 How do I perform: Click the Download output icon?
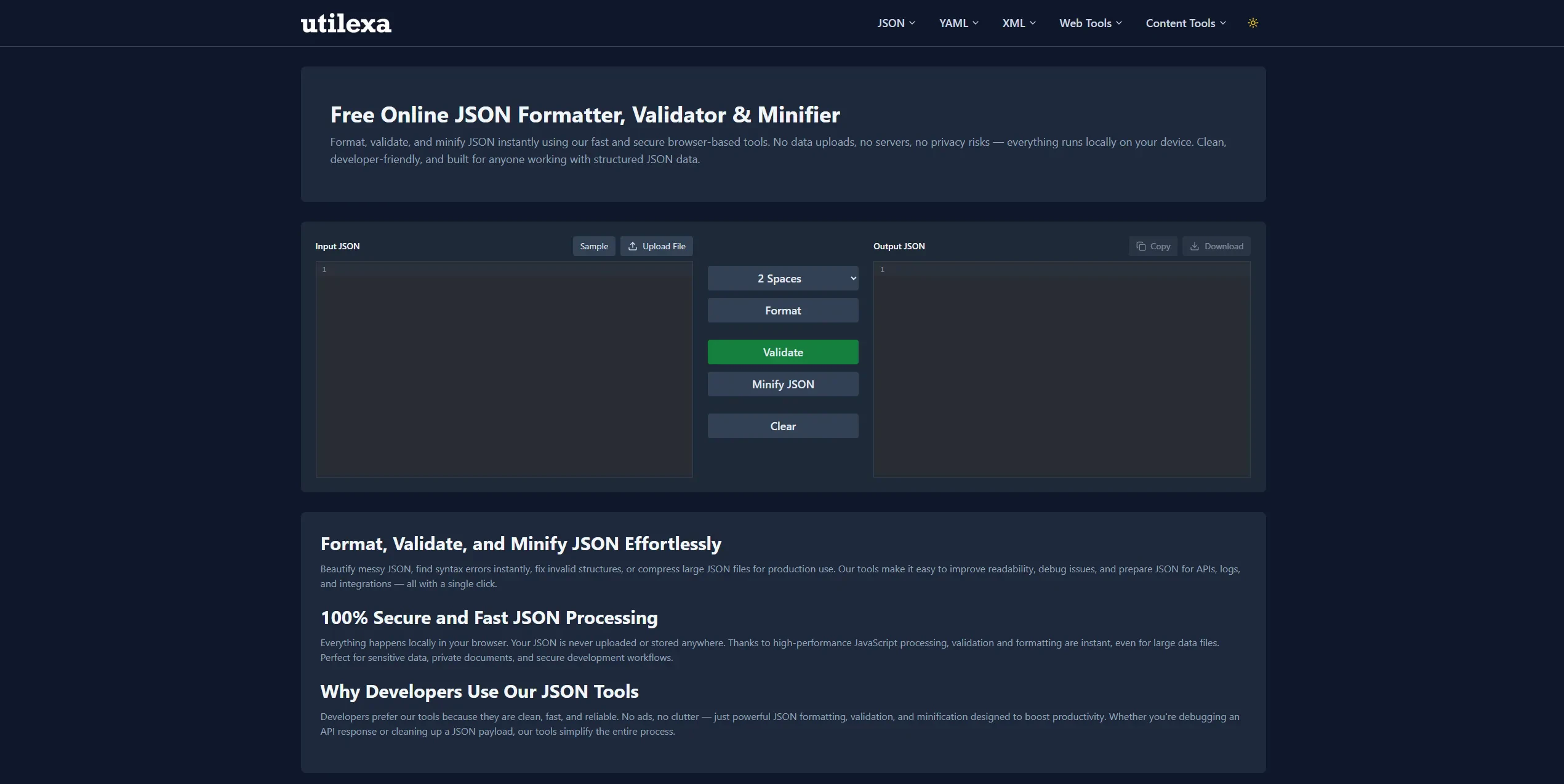[1195, 246]
